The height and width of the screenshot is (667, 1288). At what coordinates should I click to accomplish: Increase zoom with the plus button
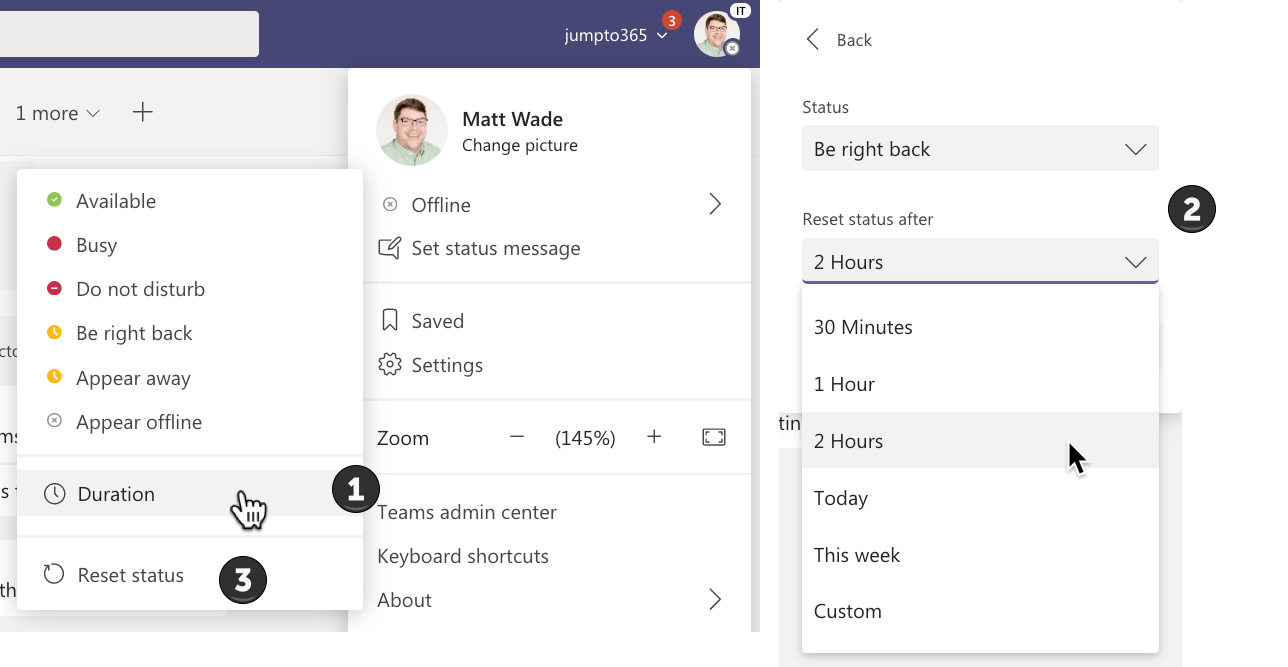[654, 437]
